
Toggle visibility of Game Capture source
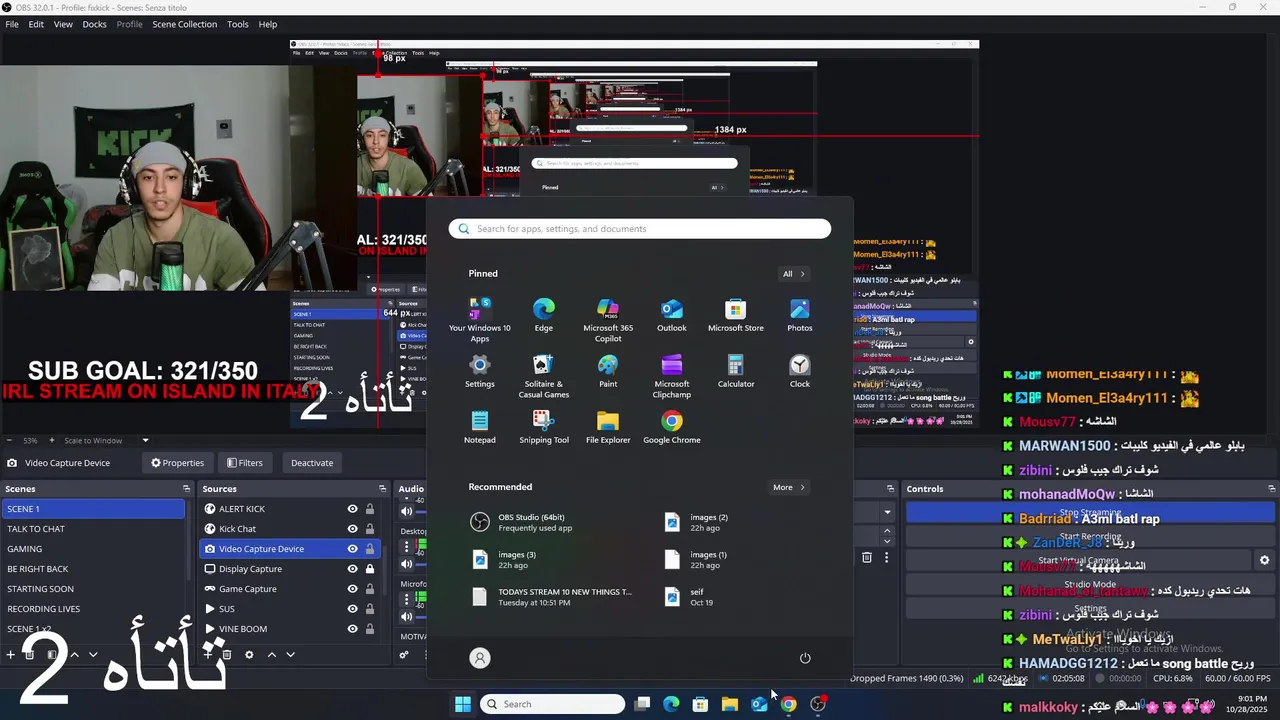coord(352,589)
